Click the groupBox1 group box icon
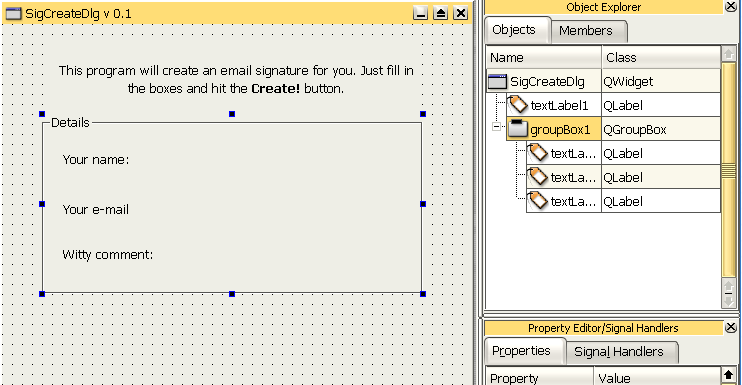Image resolution: width=742 pixels, height=385 pixels. click(x=517, y=129)
